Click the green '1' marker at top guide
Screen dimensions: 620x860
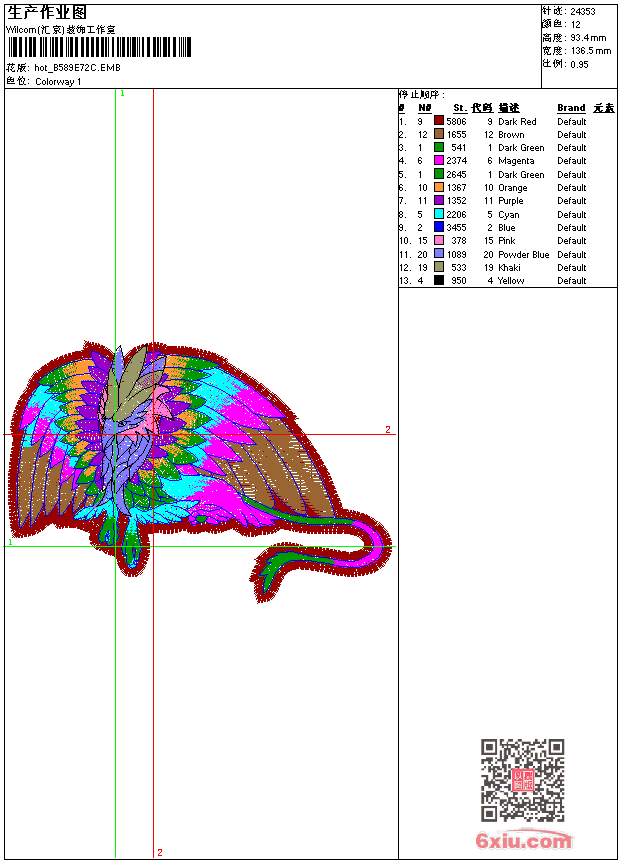point(122,93)
